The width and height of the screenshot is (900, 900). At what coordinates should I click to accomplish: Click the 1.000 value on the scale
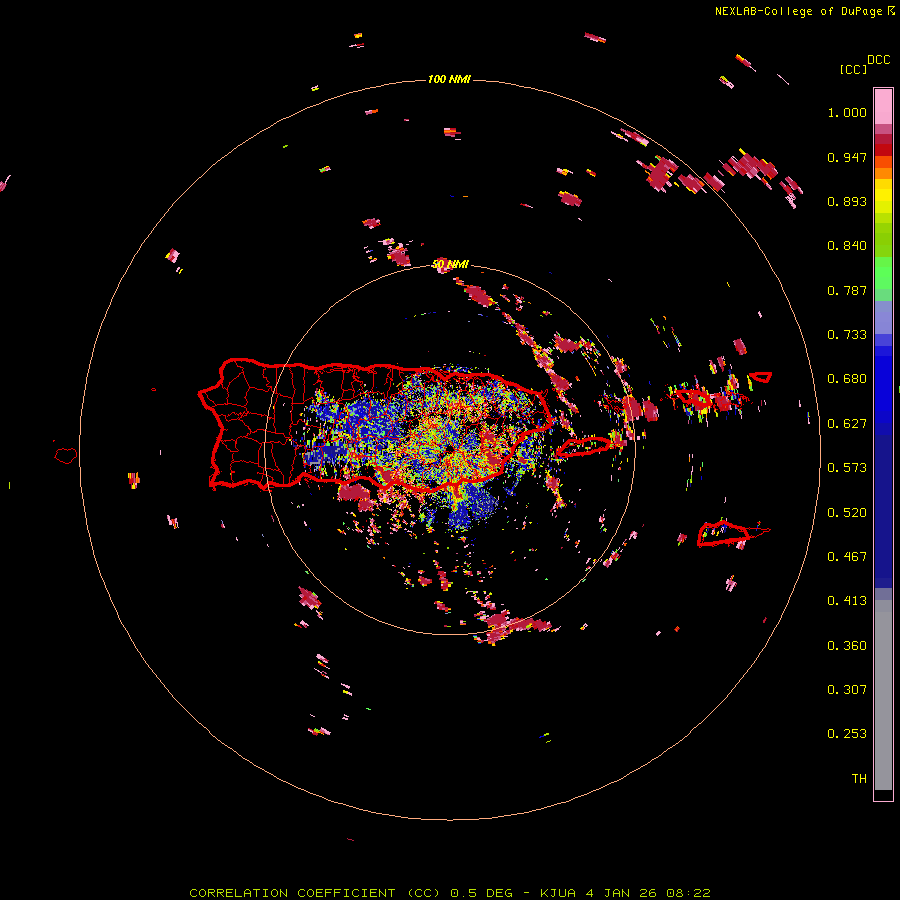[x=847, y=112]
